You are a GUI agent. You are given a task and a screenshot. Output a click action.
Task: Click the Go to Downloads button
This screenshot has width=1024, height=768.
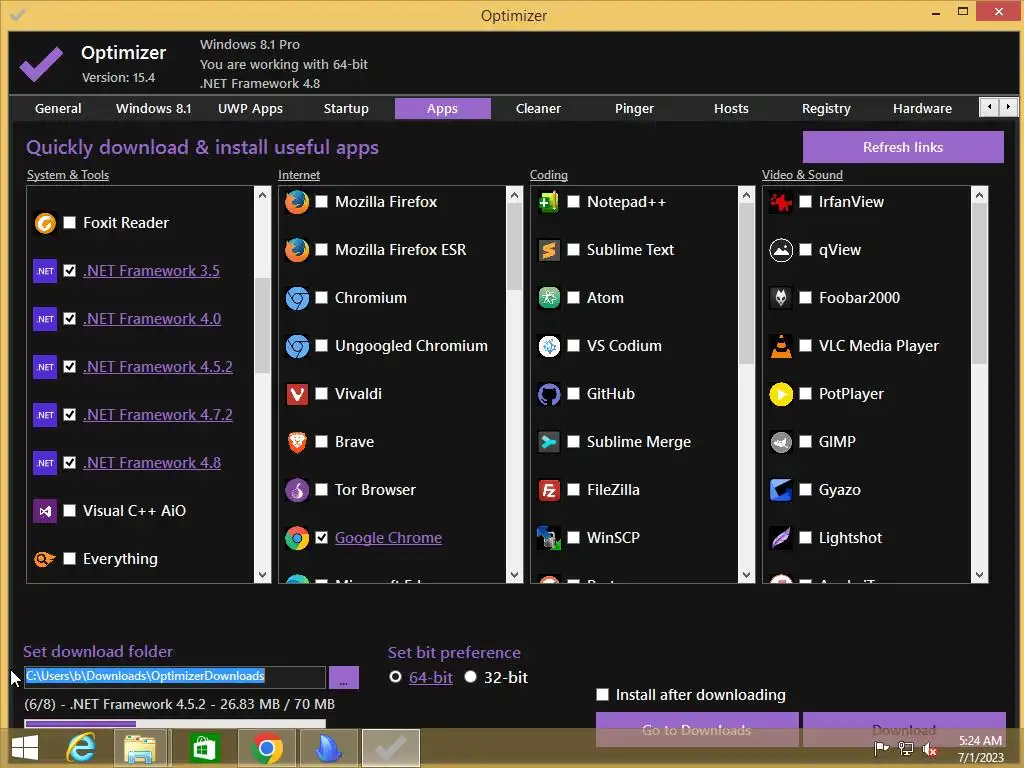click(x=697, y=729)
